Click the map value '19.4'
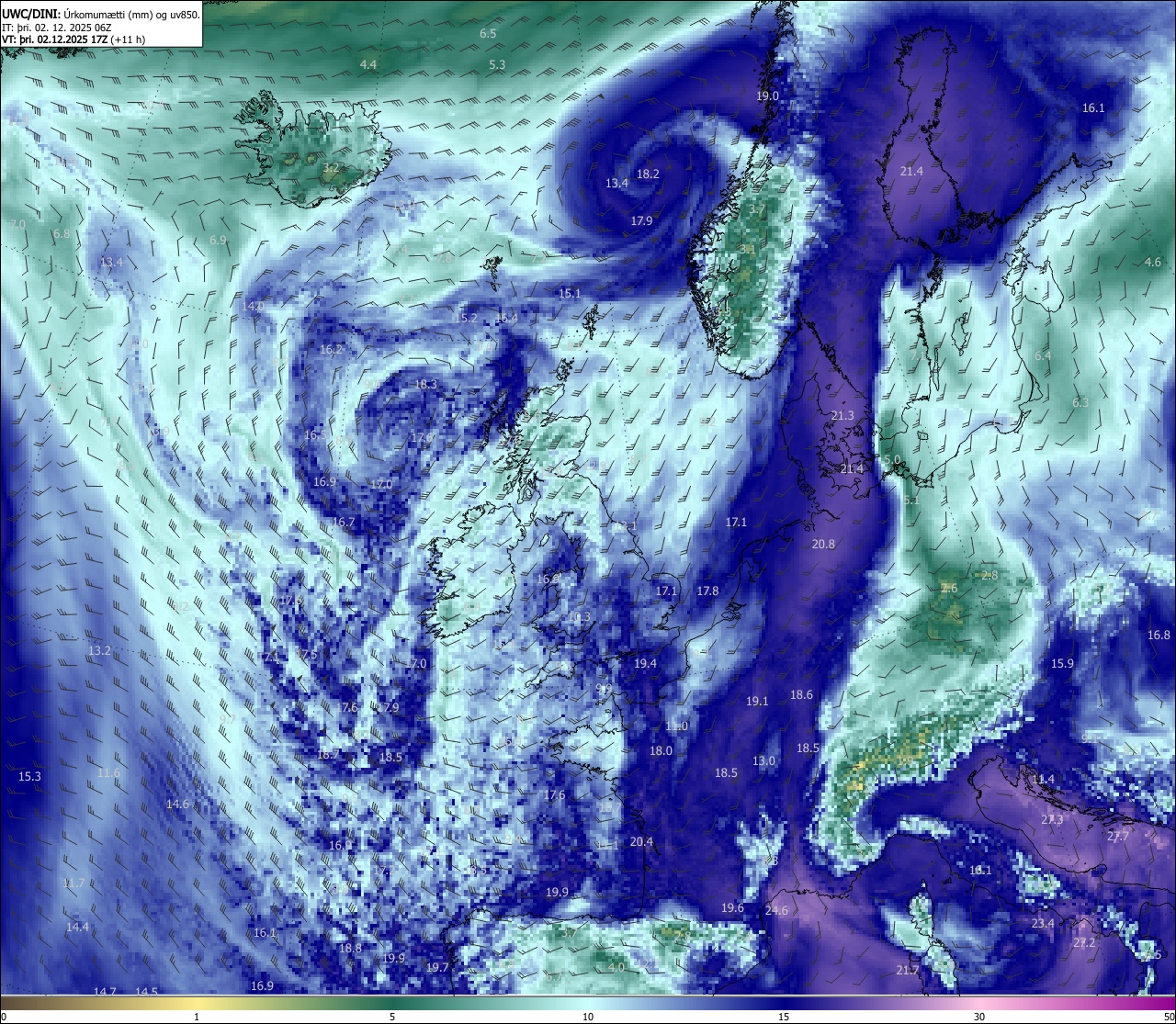Screen dimensions: 1176x1024 click(x=645, y=663)
